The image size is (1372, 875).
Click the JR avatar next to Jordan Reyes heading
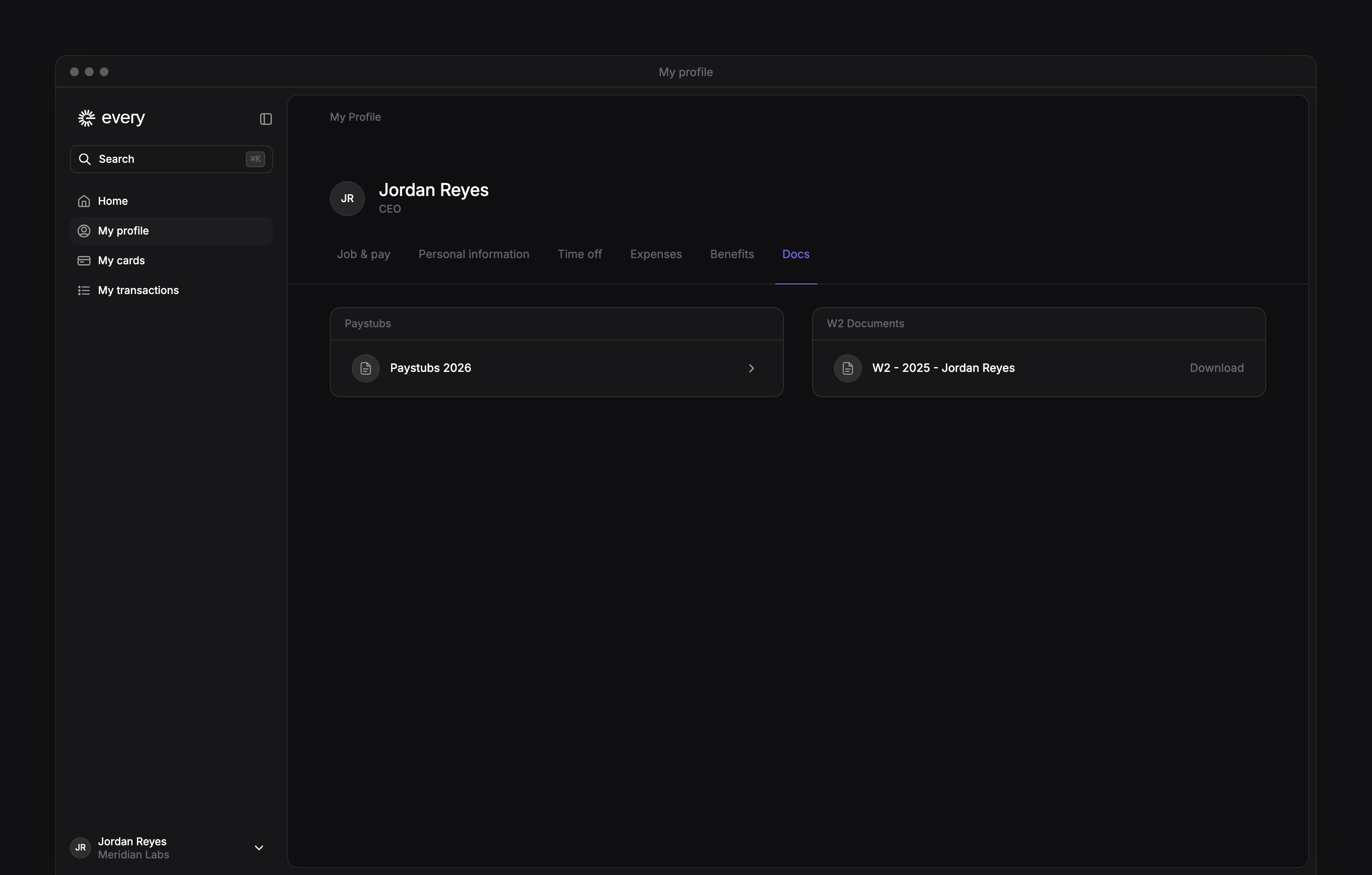(347, 198)
